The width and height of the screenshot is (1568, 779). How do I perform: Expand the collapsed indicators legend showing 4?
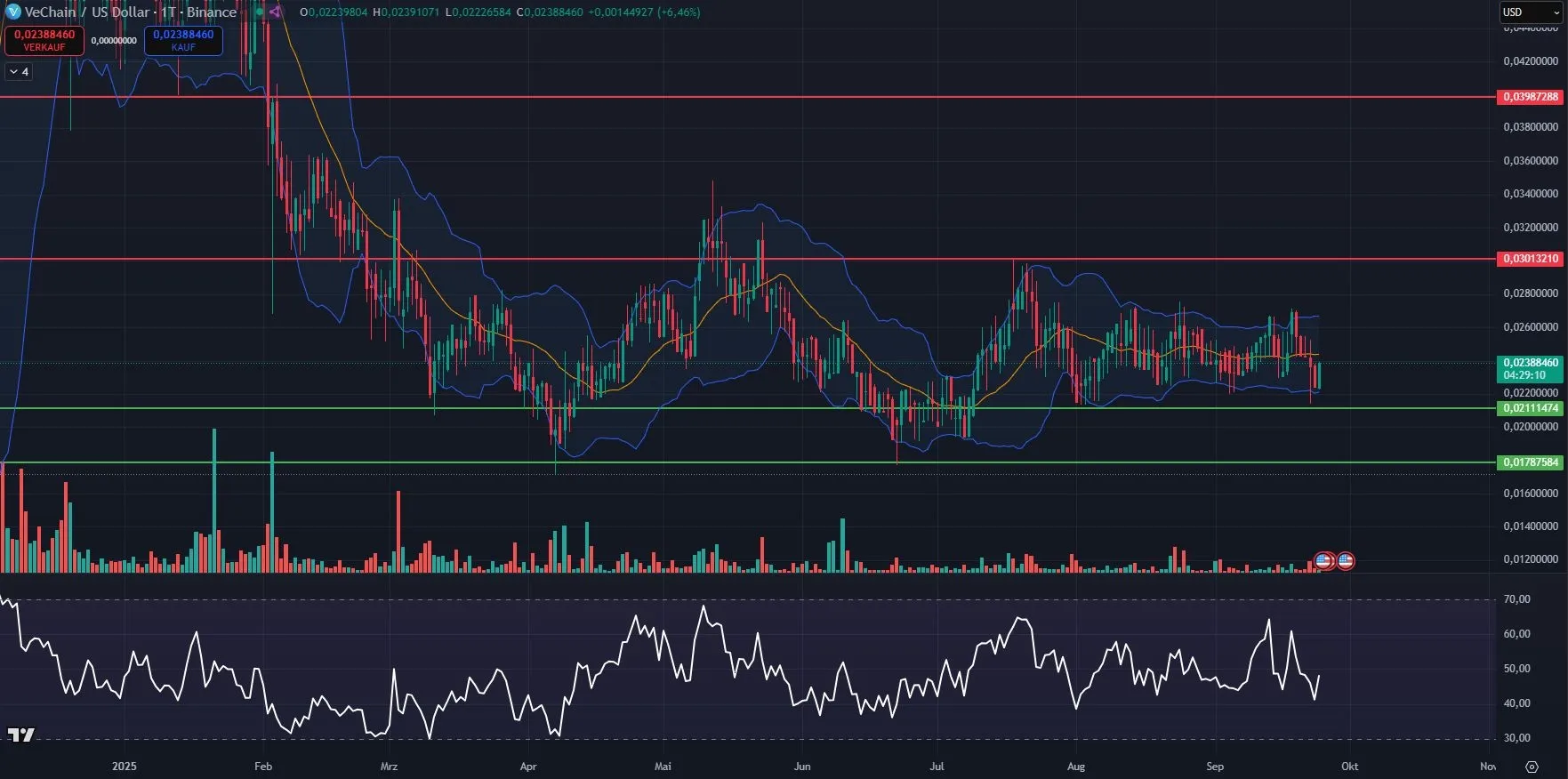tap(19, 72)
